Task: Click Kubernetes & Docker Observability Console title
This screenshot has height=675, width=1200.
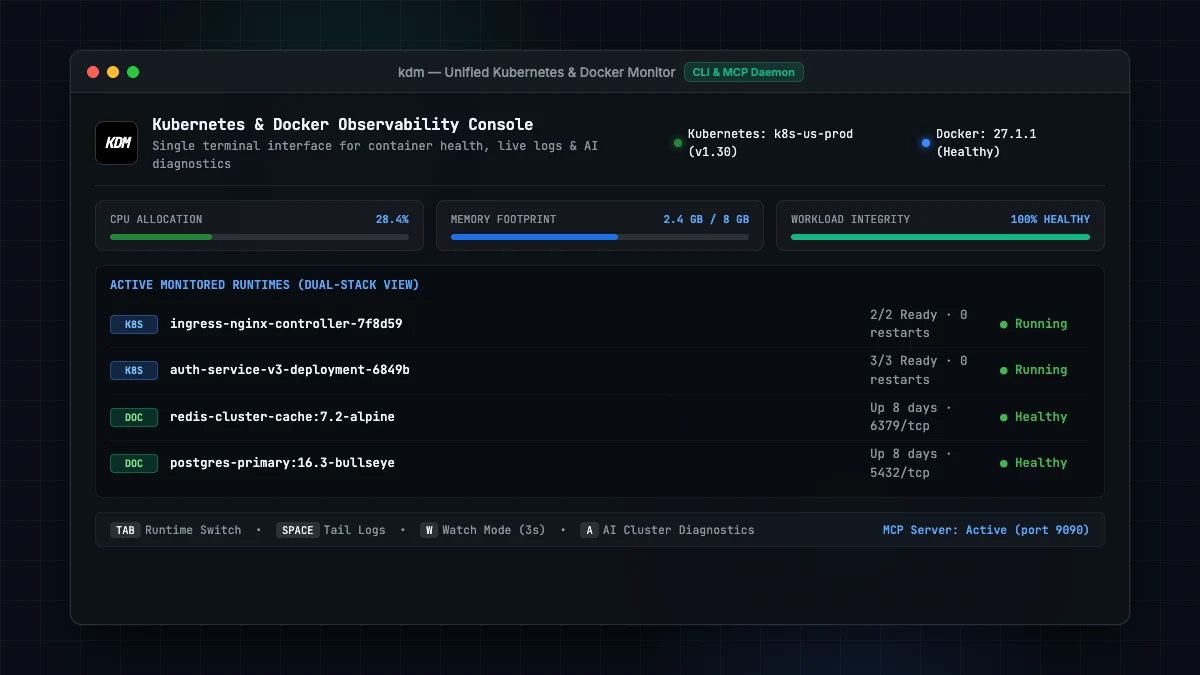Action: [x=343, y=125]
